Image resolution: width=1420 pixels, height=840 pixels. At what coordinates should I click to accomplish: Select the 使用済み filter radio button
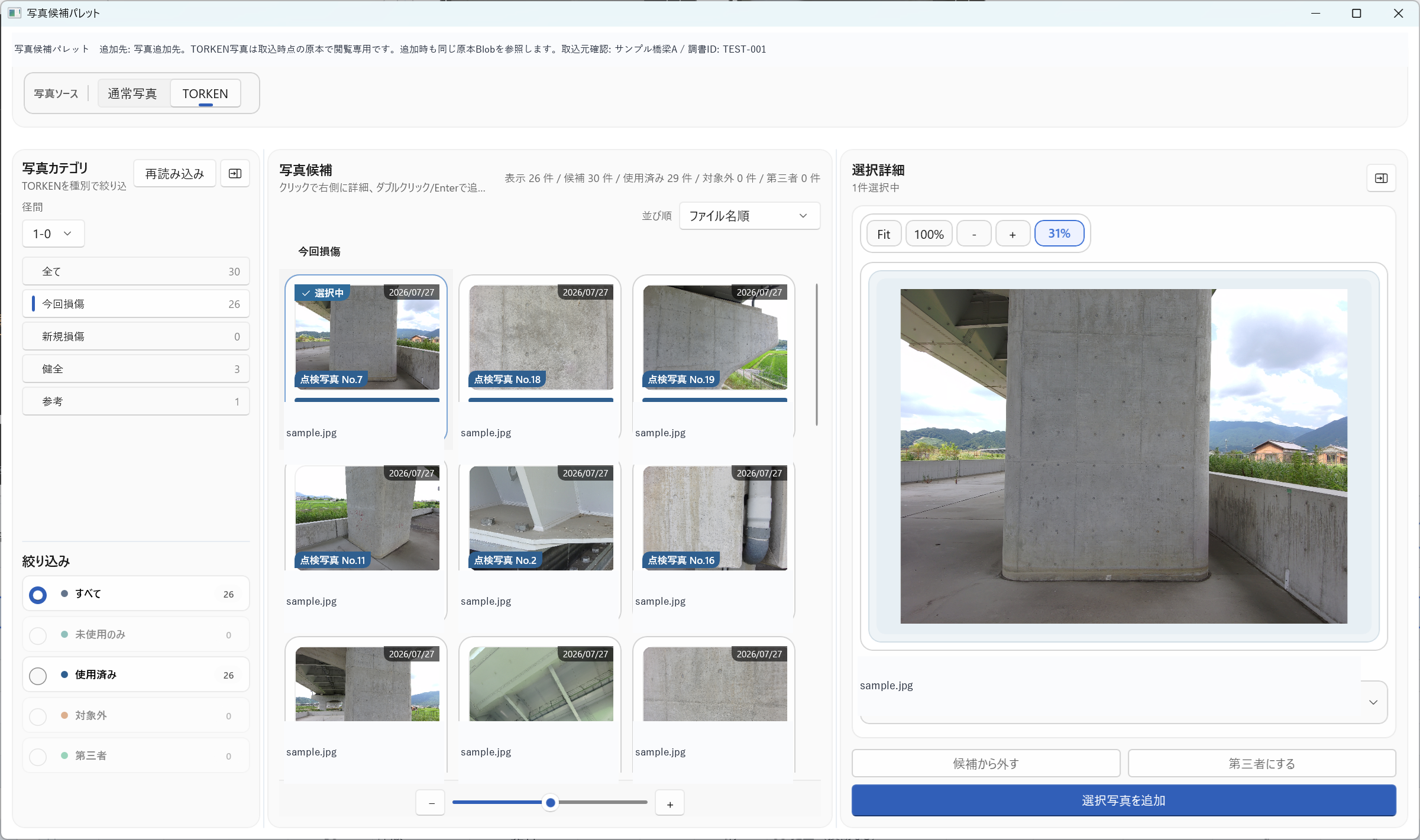tap(38, 676)
